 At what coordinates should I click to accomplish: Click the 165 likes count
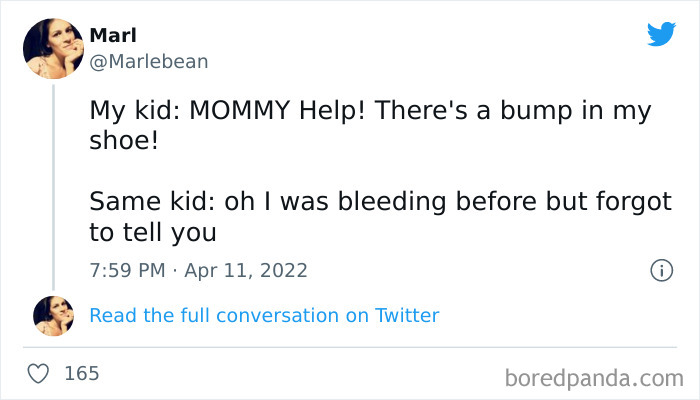[x=81, y=373]
